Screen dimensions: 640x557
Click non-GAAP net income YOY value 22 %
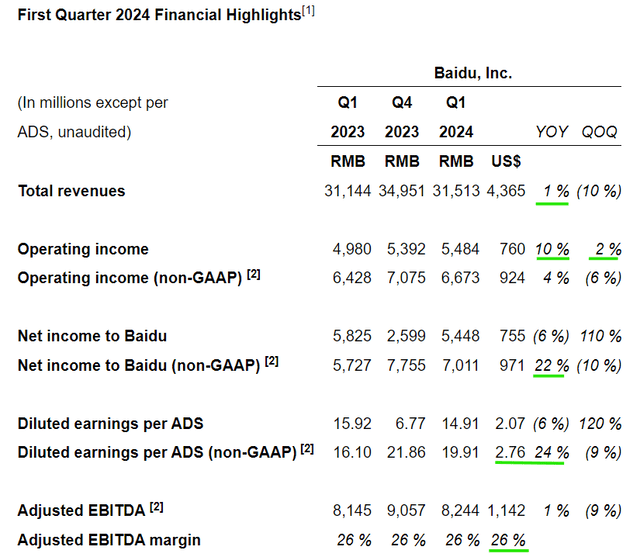(x=552, y=366)
